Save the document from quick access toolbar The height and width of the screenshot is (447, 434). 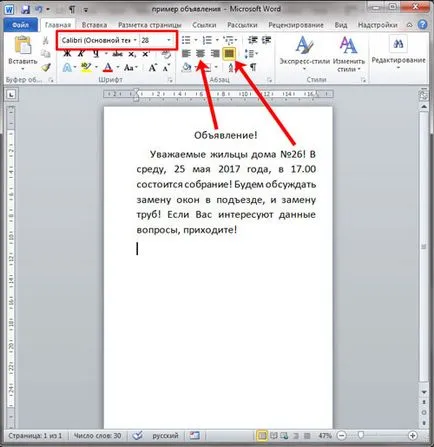point(25,9)
